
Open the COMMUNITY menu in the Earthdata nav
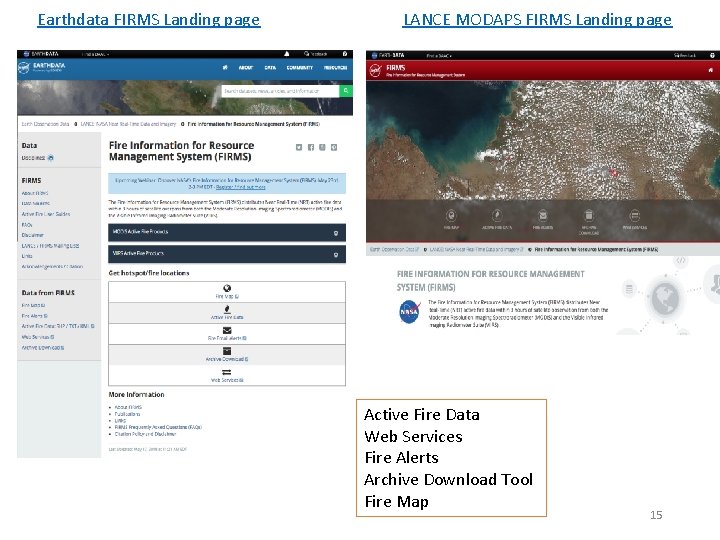pos(299,68)
